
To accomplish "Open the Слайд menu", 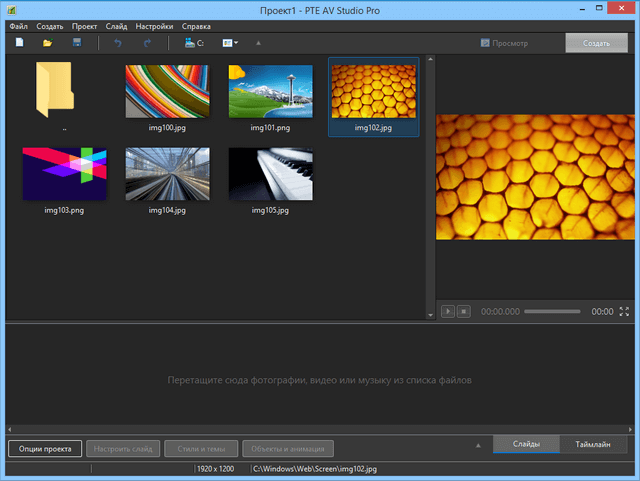I will point(116,26).
